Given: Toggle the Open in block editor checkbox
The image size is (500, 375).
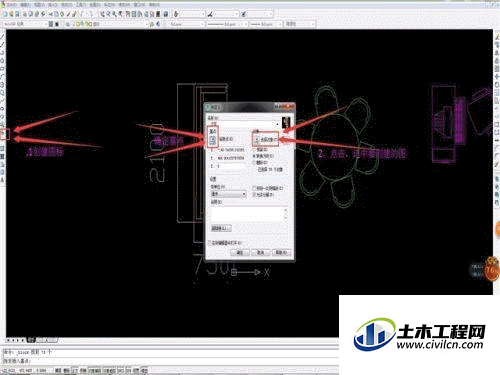Looking at the screenshot, I should click(209, 243).
